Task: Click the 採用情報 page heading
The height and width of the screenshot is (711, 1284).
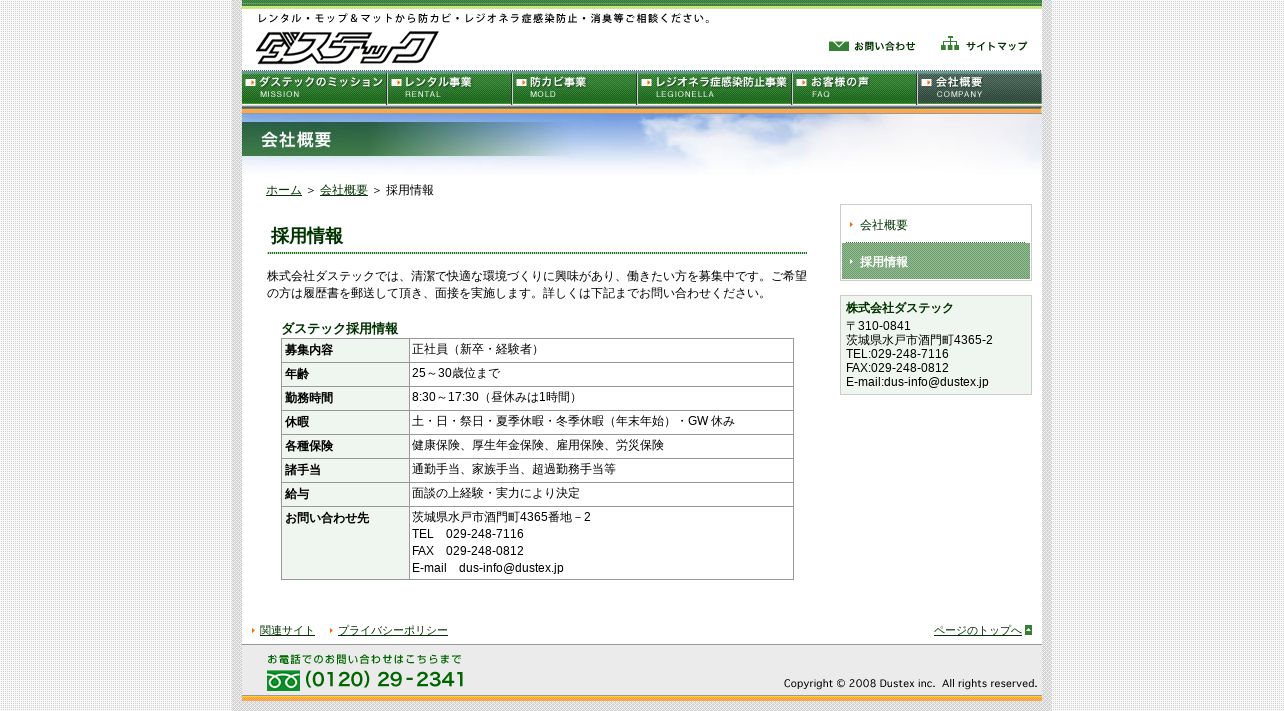Action: point(307,236)
